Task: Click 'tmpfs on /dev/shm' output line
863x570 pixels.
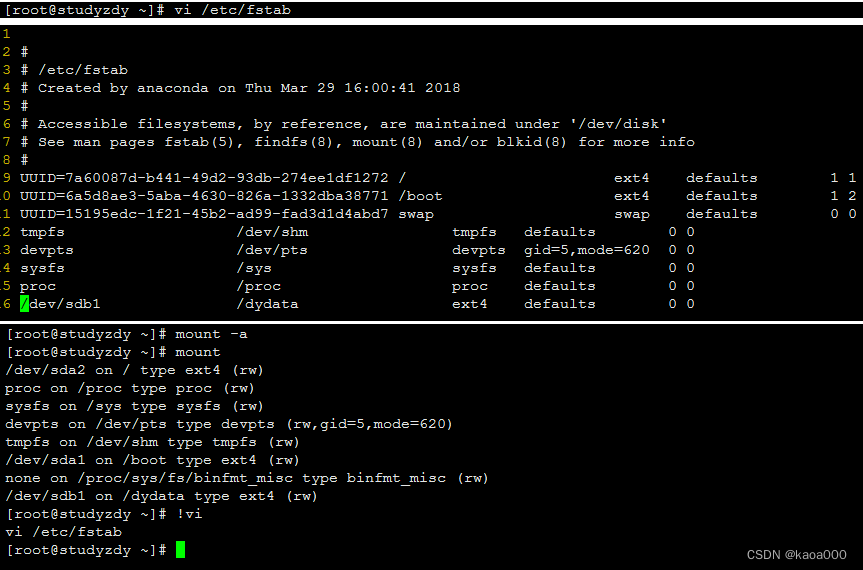Action: pos(152,442)
